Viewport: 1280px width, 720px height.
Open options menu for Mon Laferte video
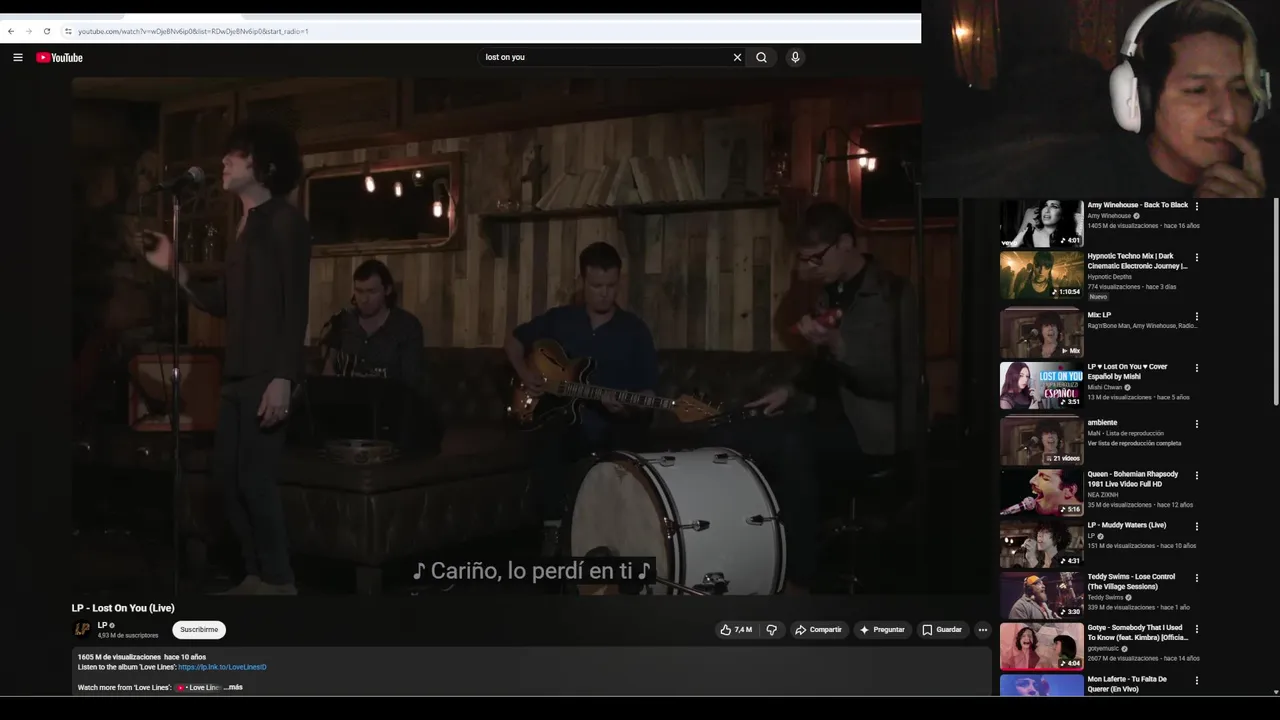(x=1197, y=681)
